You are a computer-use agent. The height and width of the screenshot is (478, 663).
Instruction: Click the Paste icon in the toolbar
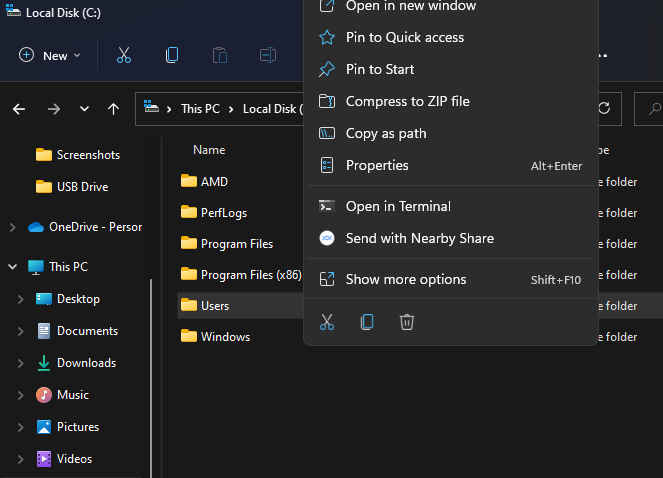[220, 55]
